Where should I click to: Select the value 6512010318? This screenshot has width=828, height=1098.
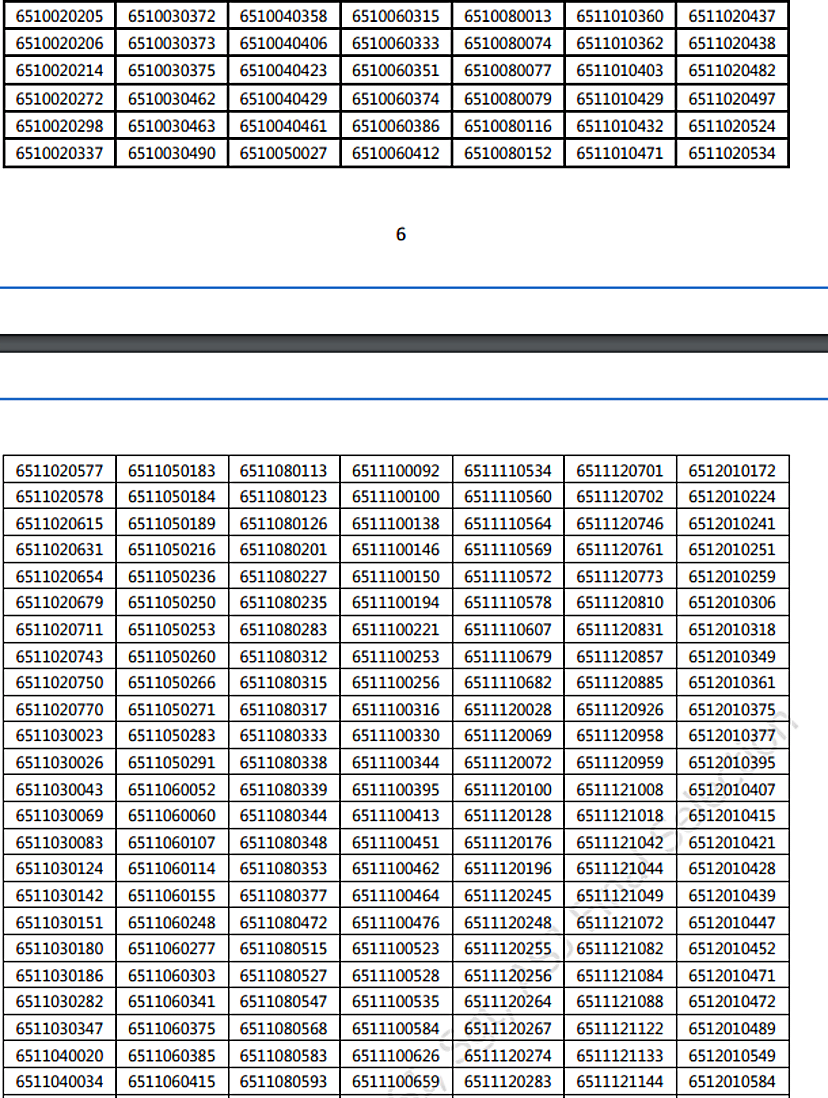pyautogui.click(x=732, y=629)
